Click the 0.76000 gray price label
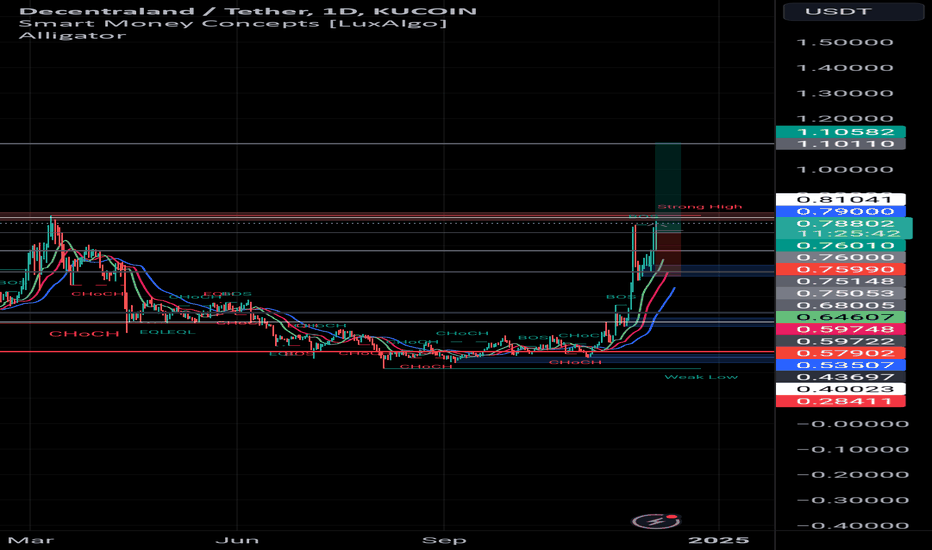 click(840, 257)
